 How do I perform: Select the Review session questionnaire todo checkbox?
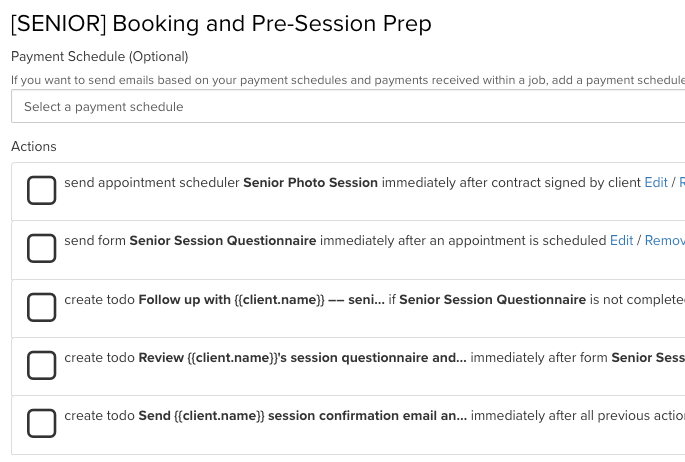[41, 365]
